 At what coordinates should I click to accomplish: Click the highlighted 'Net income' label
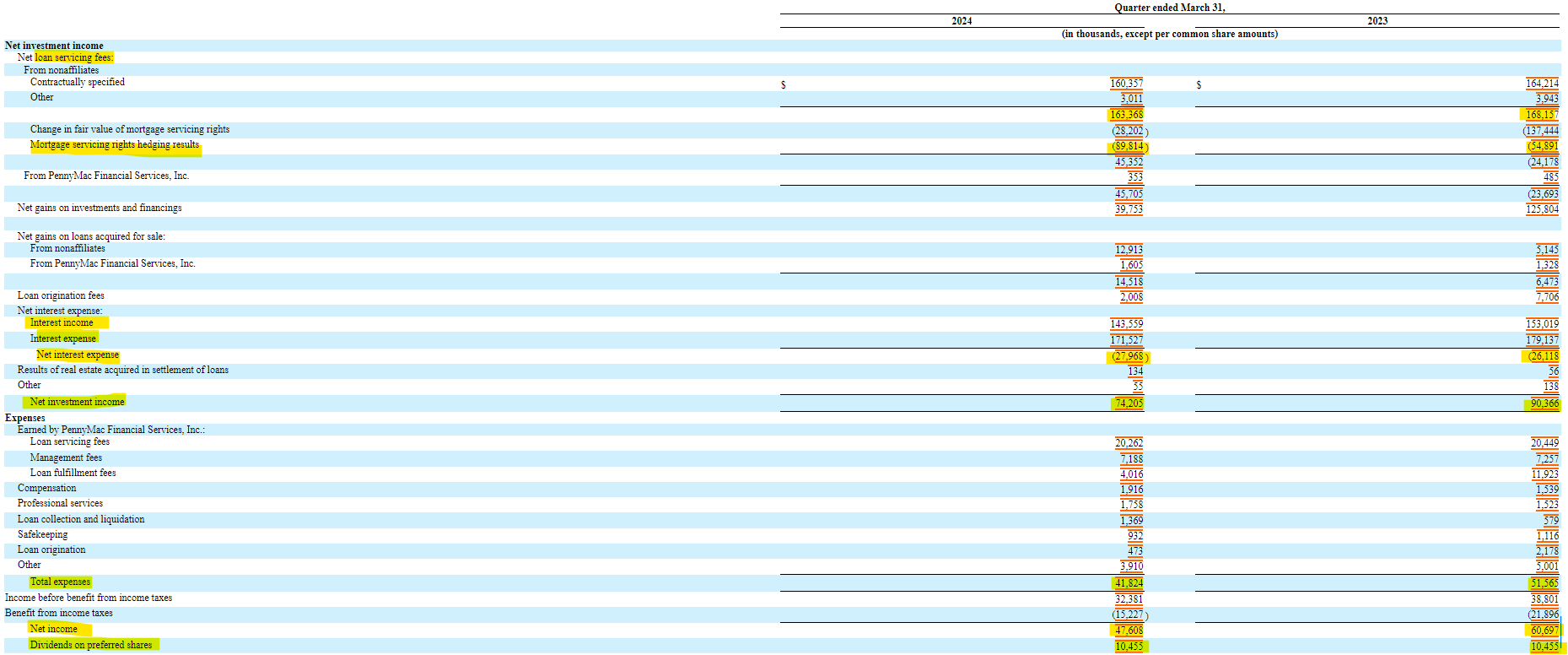tap(53, 629)
